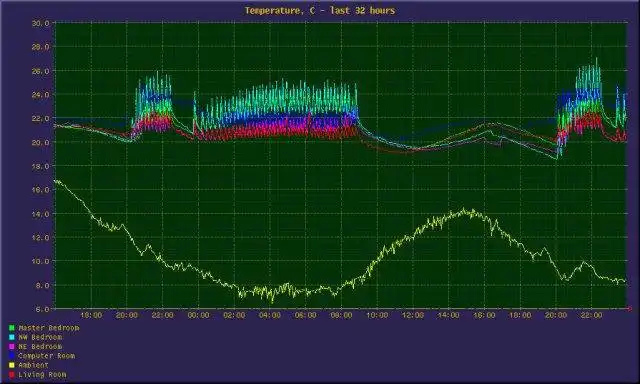Click the green Master Bedroom legend swatch
The width and height of the screenshot is (640, 384).
coord(11,328)
